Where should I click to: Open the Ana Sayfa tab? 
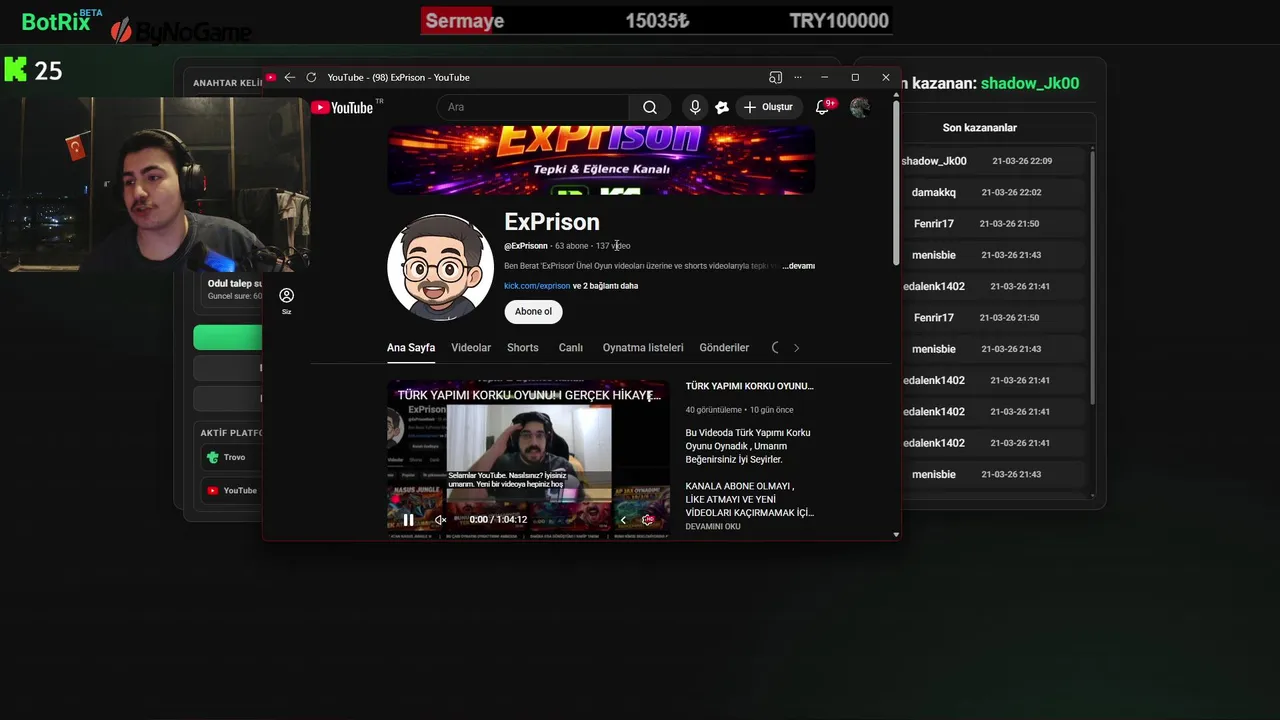[x=411, y=348]
